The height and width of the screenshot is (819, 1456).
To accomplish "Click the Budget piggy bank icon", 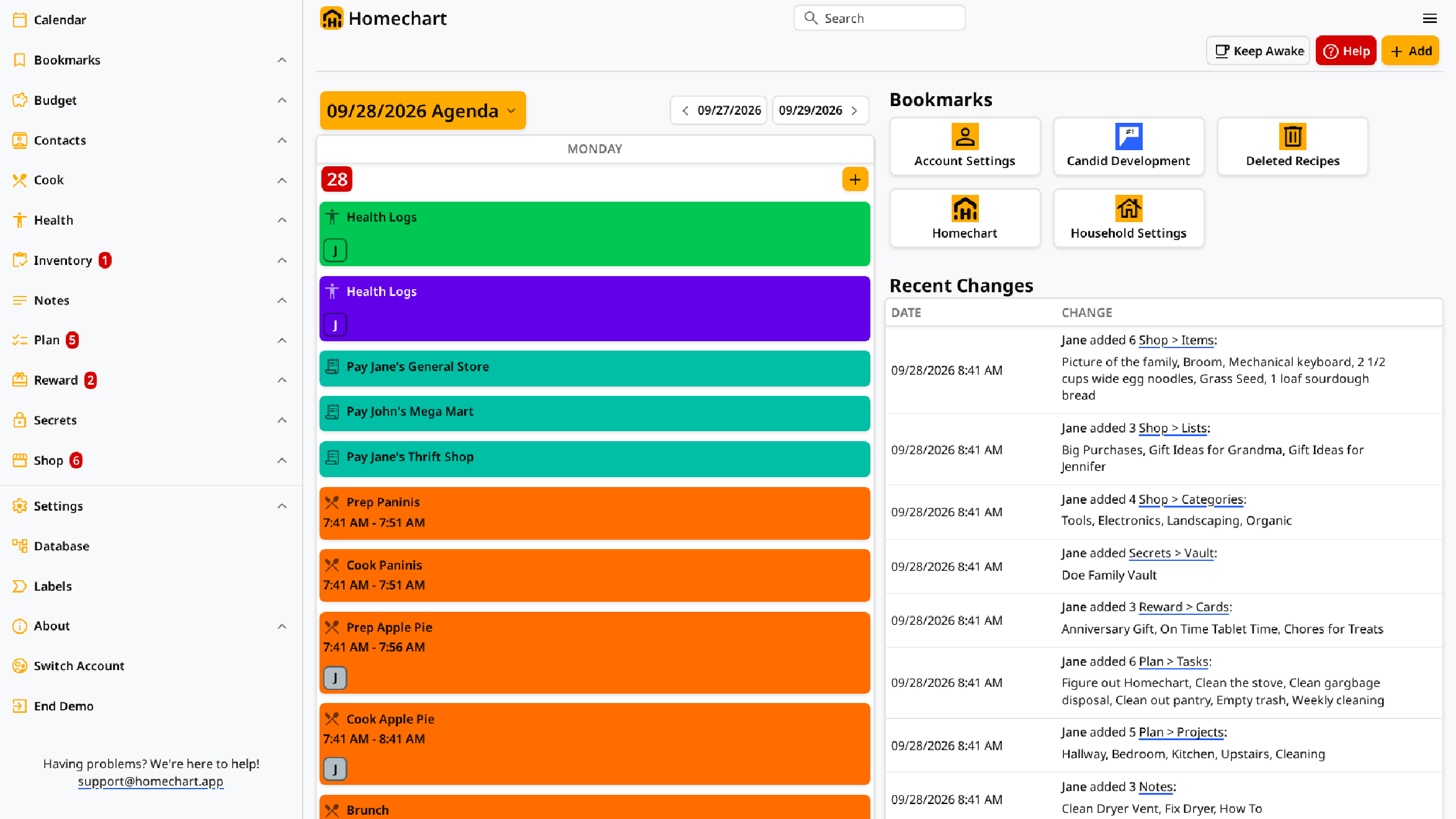I will (x=20, y=100).
